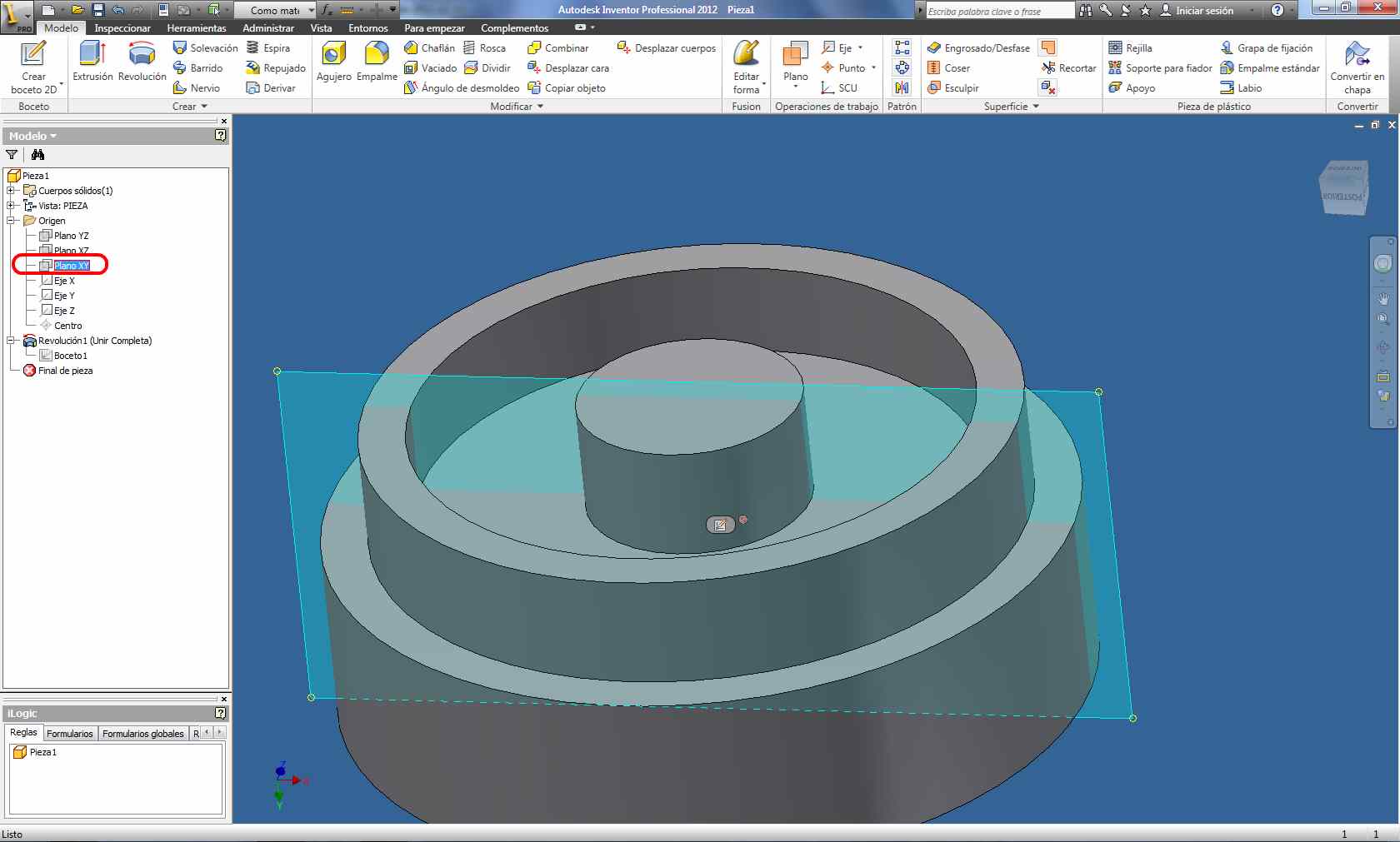Click the Derivar tool
Image resolution: width=1400 pixels, height=842 pixels.
tap(271, 88)
